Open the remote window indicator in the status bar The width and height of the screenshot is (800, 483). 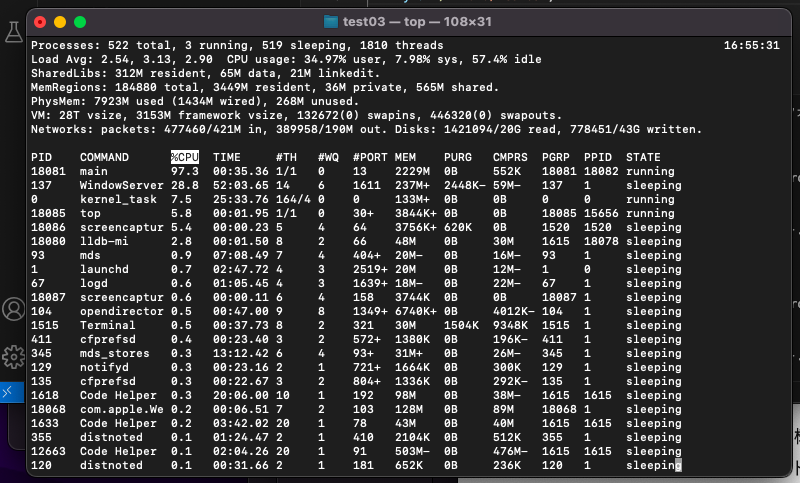click(x=11, y=392)
